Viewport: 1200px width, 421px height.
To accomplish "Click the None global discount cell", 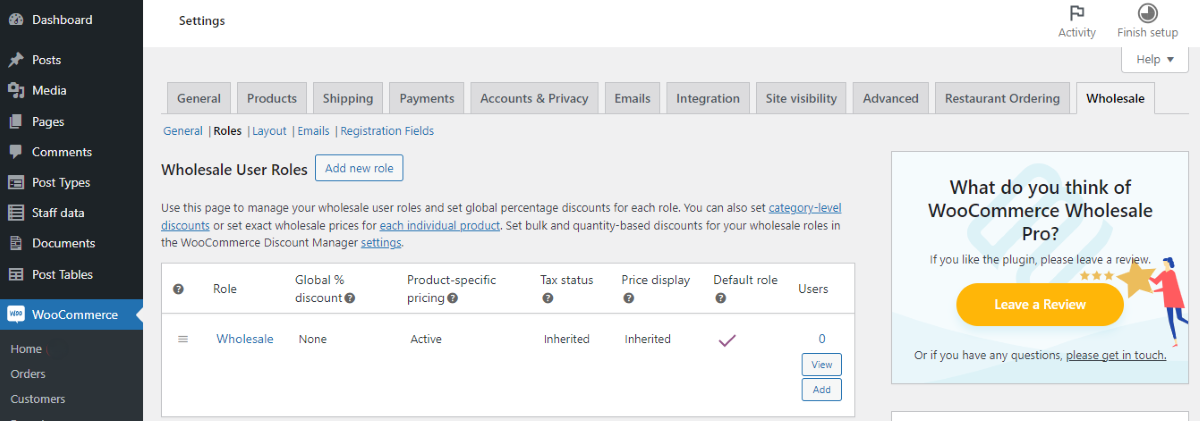I will [x=312, y=339].
